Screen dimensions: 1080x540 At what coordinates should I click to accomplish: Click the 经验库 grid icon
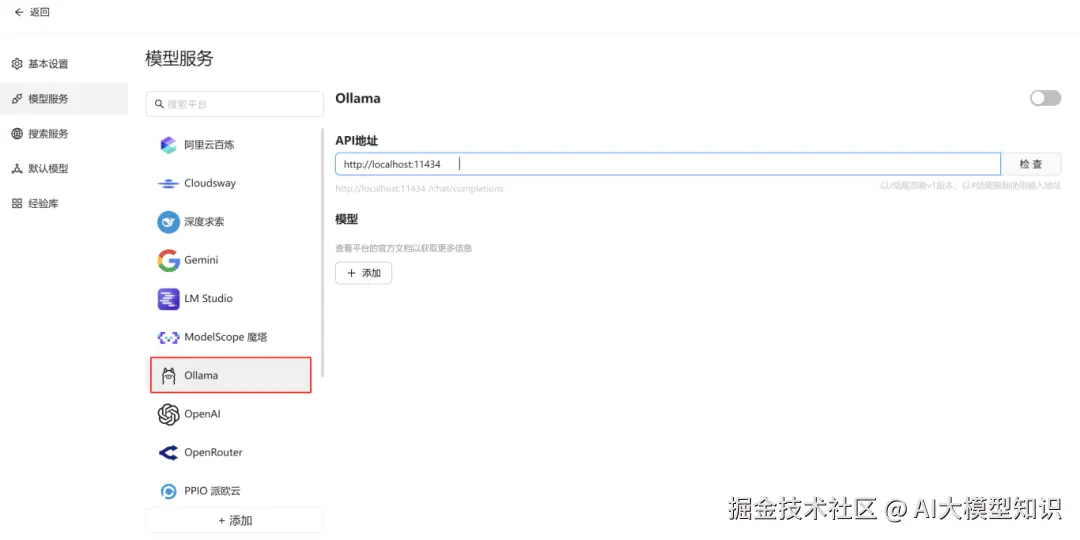point(17,204)
